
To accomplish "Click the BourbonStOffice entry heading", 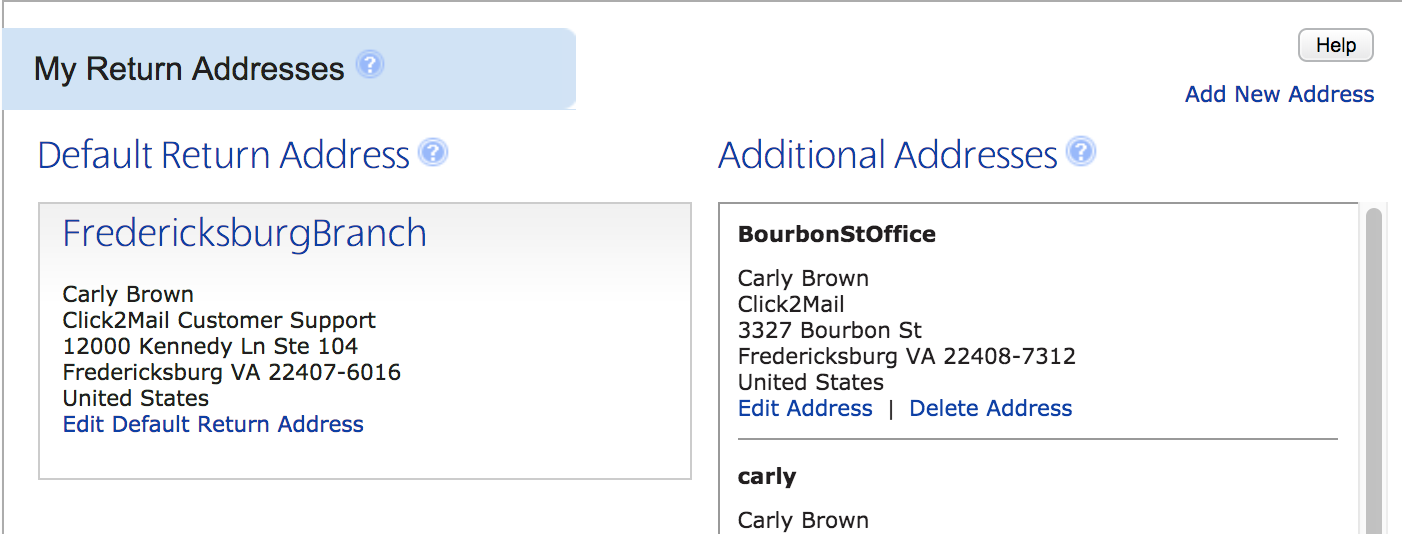I will [x=837, y=234].
